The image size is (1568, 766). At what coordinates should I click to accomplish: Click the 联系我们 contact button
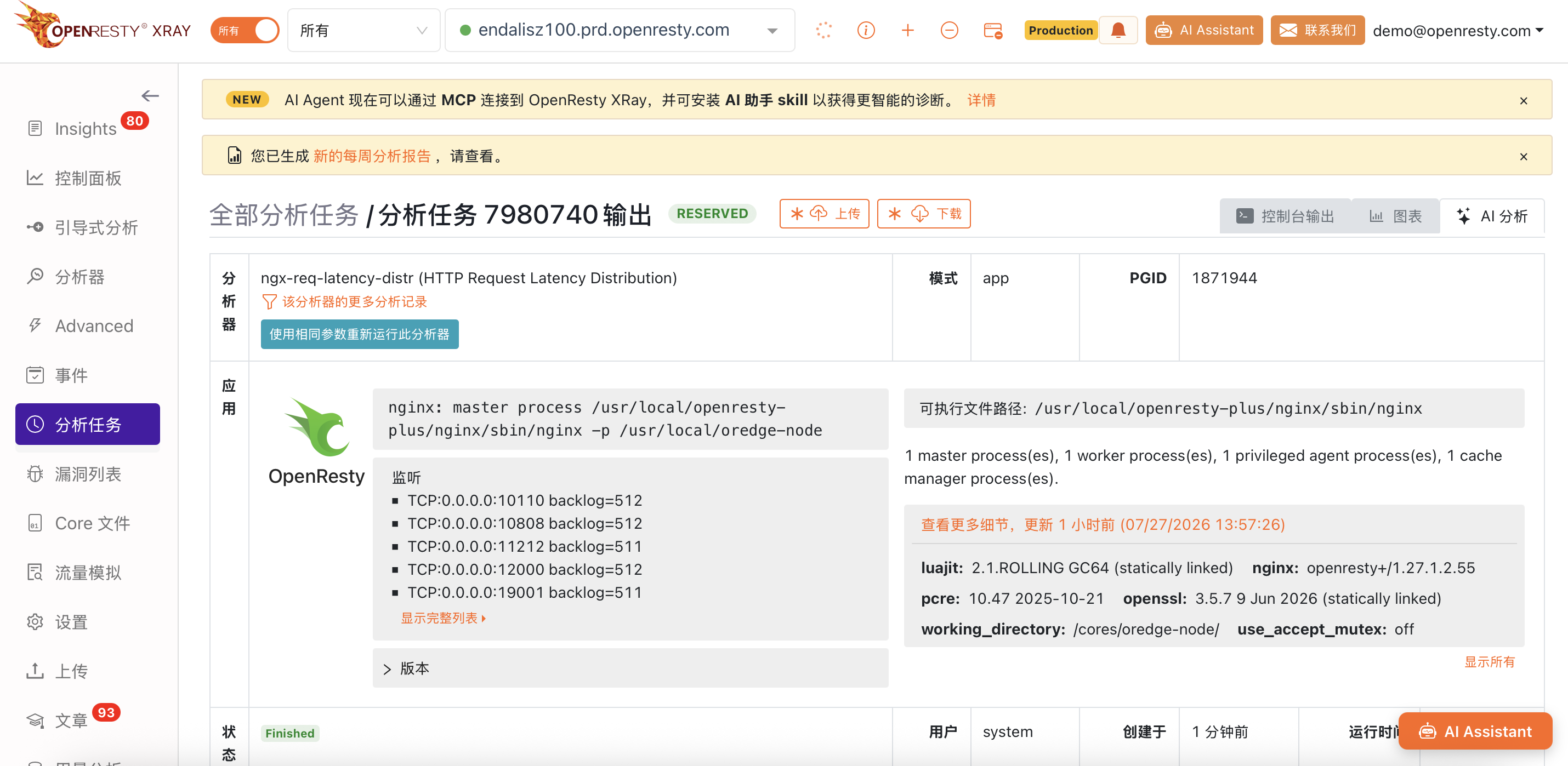click(1317, 31)
